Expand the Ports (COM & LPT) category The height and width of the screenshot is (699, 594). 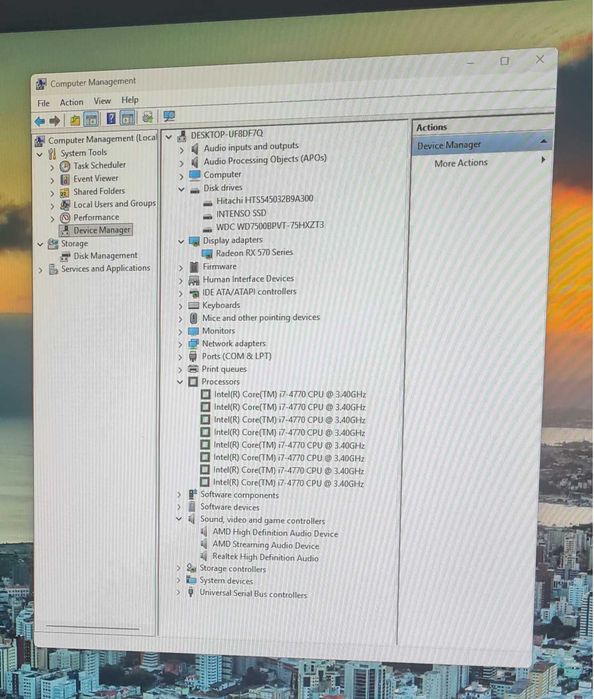click(x=180, y=357)
